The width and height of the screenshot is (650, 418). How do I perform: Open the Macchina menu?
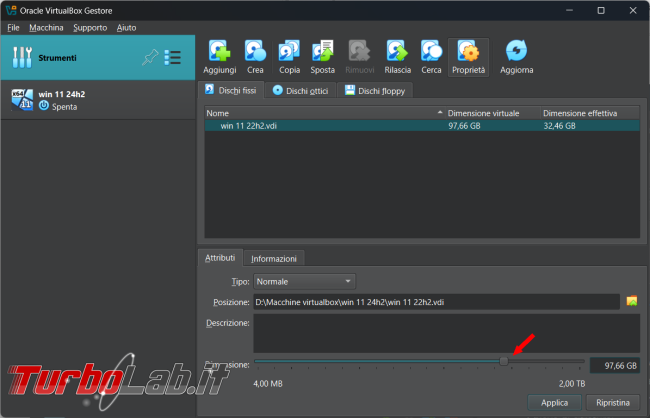click(46, 28)
